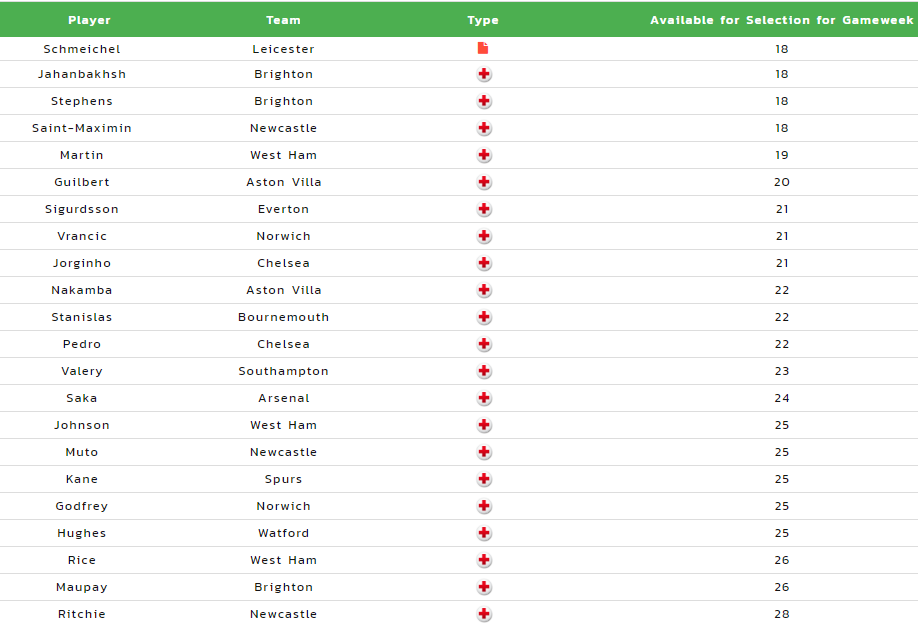Click the Bournemouth team cell
Screen dimensions: 918x632
point(283,317)
